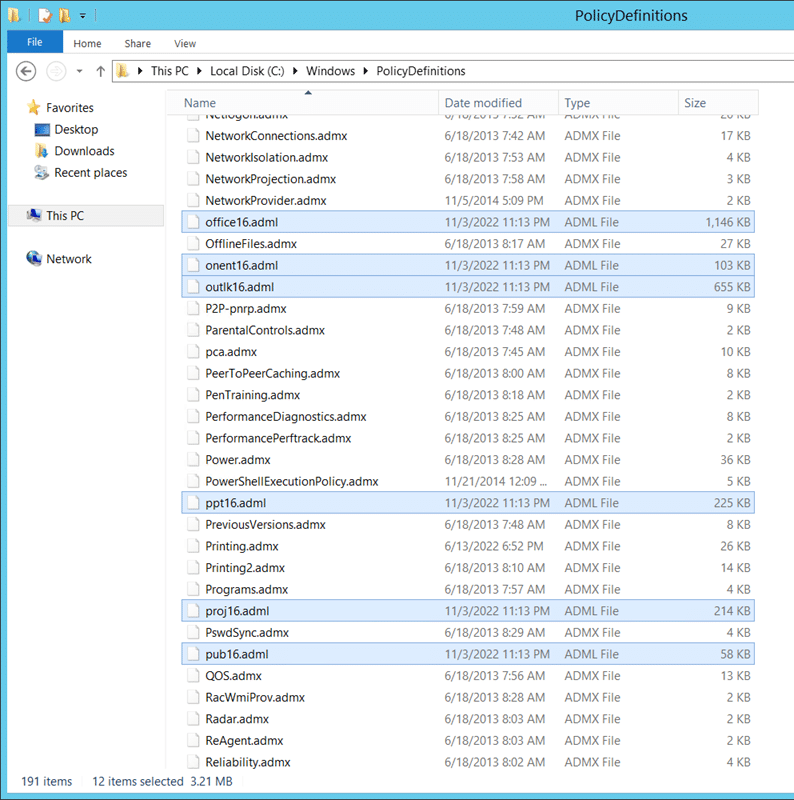The width and height of the screenshot is (794, 800).
Task: Click the Network globe icon
Action: pos(34,258)
